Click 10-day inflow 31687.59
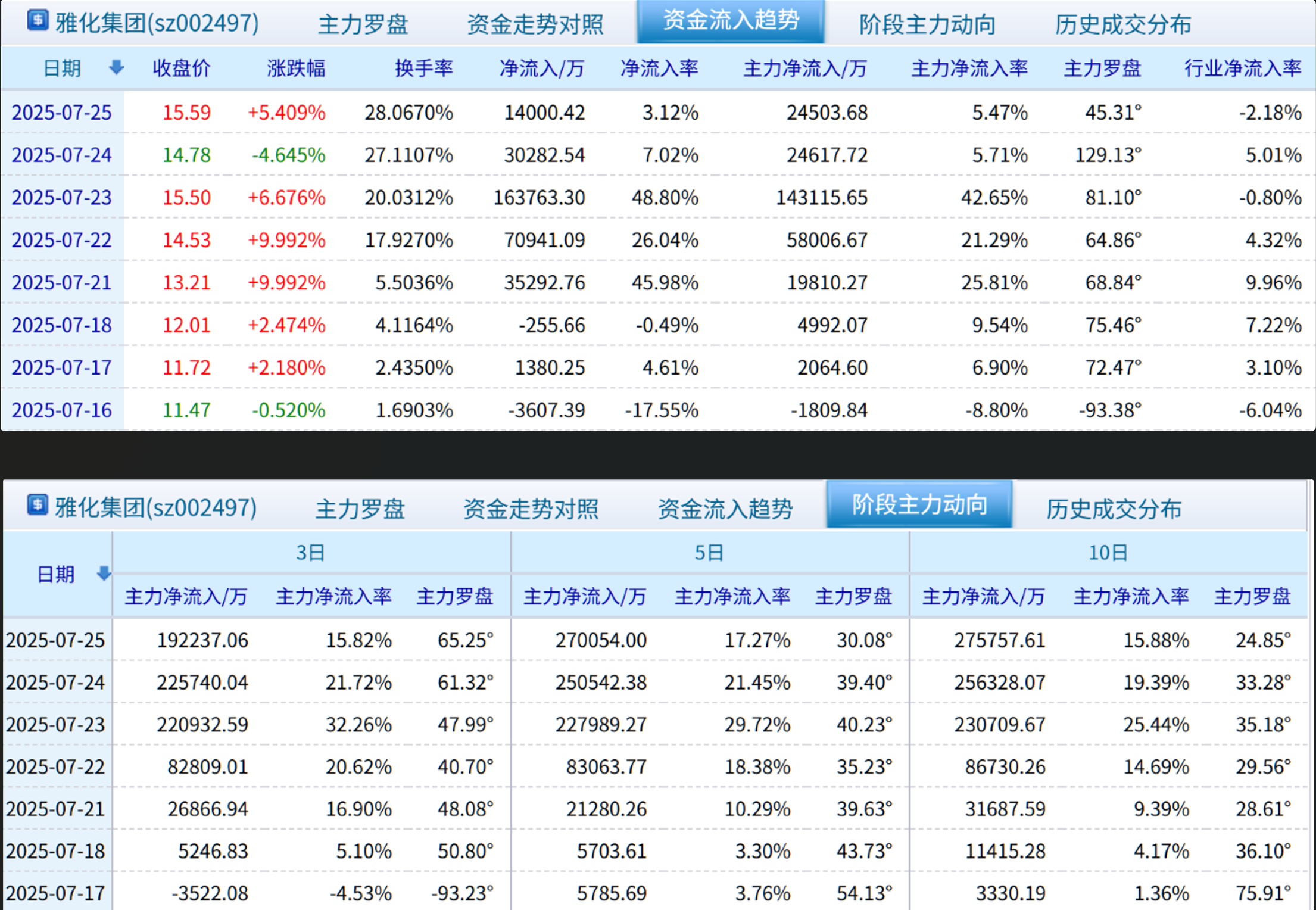Viewport: 1316px width, 910px height. coord(1005,809)
